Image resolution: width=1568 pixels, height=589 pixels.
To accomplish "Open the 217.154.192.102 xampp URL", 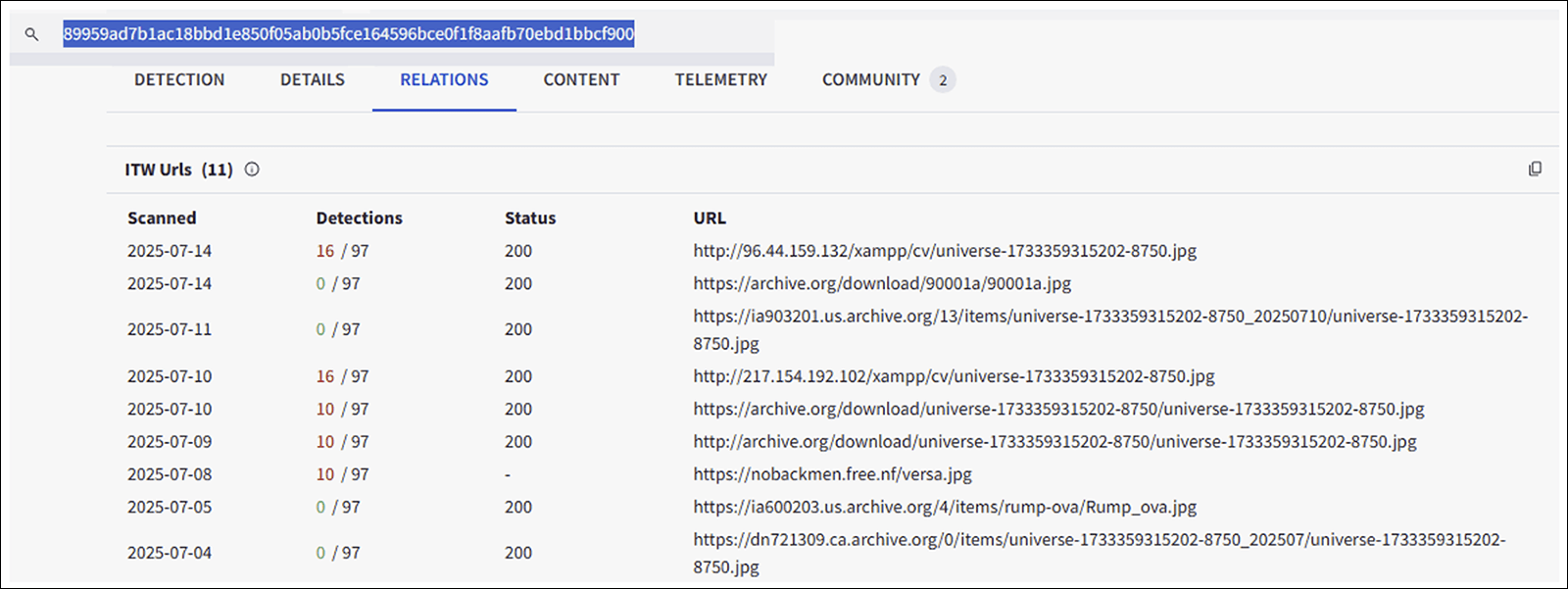I will [954, 376].
